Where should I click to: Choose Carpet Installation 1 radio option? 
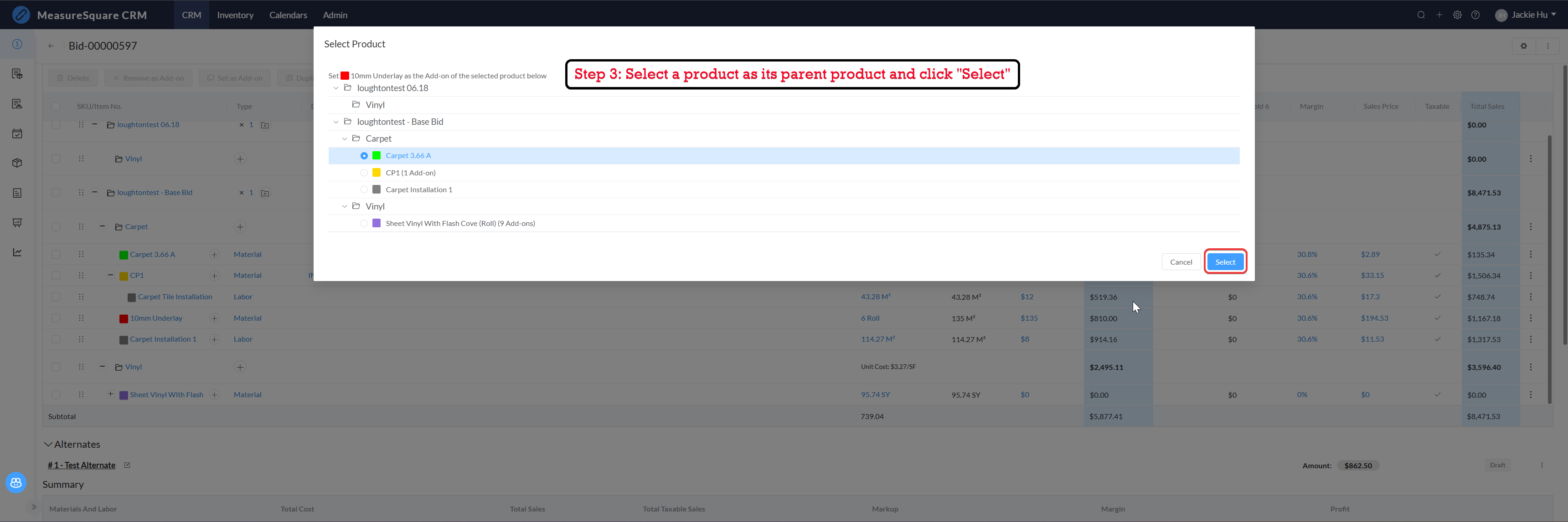[x=364, y=190]
